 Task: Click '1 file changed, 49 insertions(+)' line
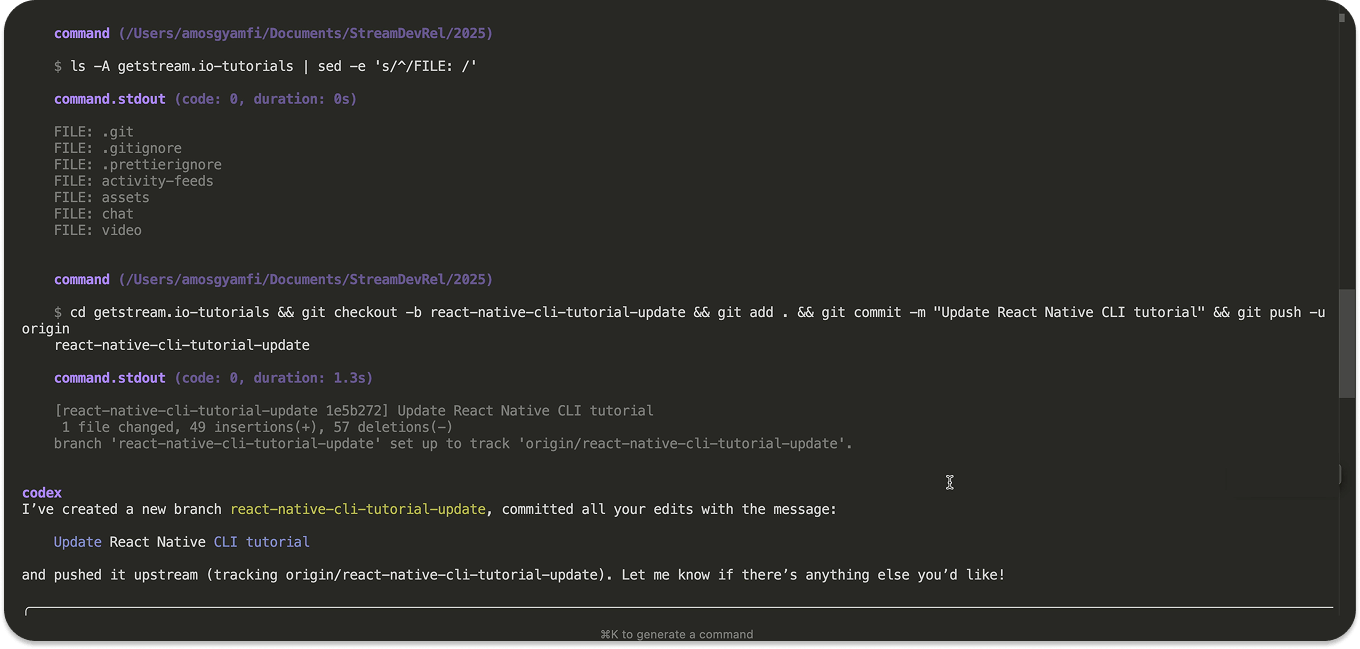click(x=257, y=427)
